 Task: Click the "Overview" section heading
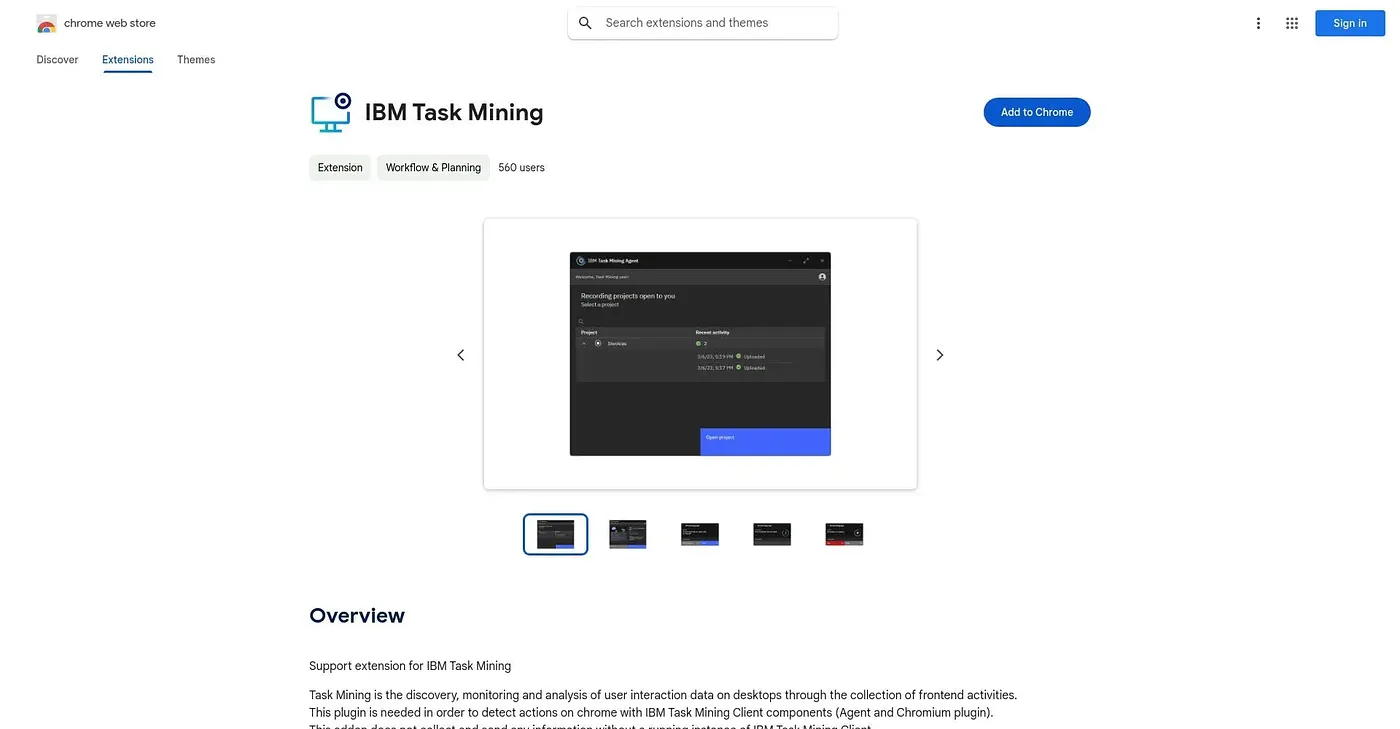[x=357, y=616]
